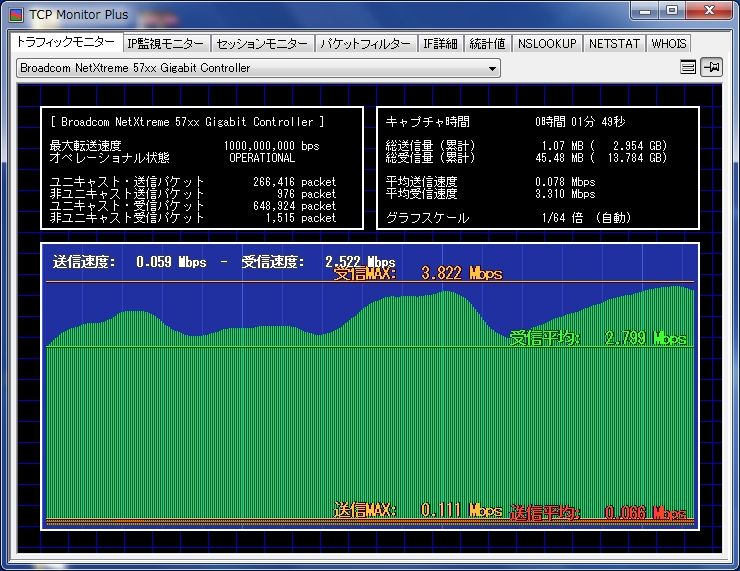
Task: Close the TCP Monitor Plus window
Action: tap(709, 10)
